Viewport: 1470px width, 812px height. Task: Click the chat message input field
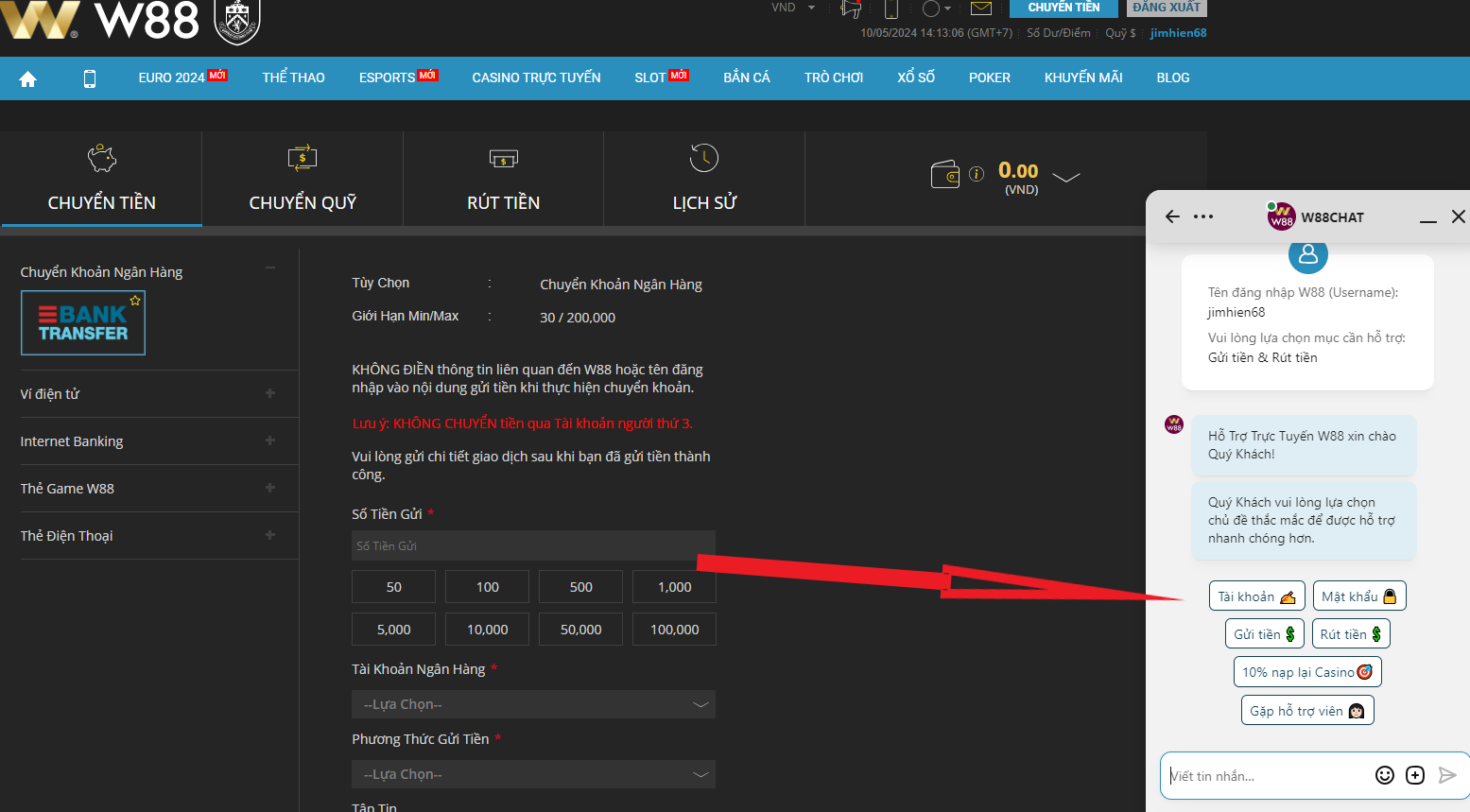1267,776
